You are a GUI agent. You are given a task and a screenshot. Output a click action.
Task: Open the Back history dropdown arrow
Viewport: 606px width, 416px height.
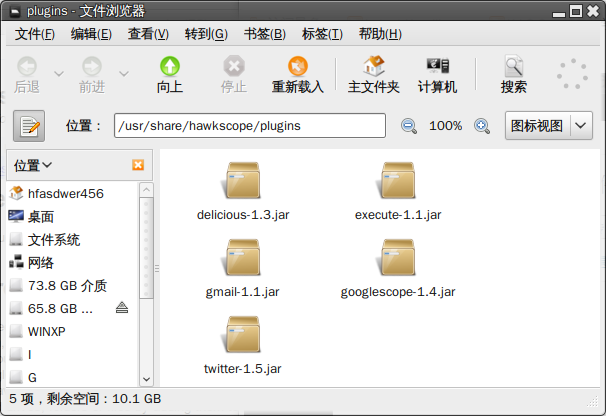[x=59, y=73]
